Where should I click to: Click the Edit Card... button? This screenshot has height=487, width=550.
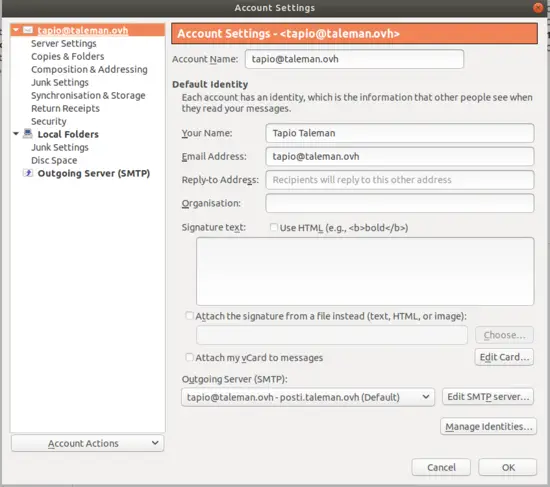[x=504, y=357]
